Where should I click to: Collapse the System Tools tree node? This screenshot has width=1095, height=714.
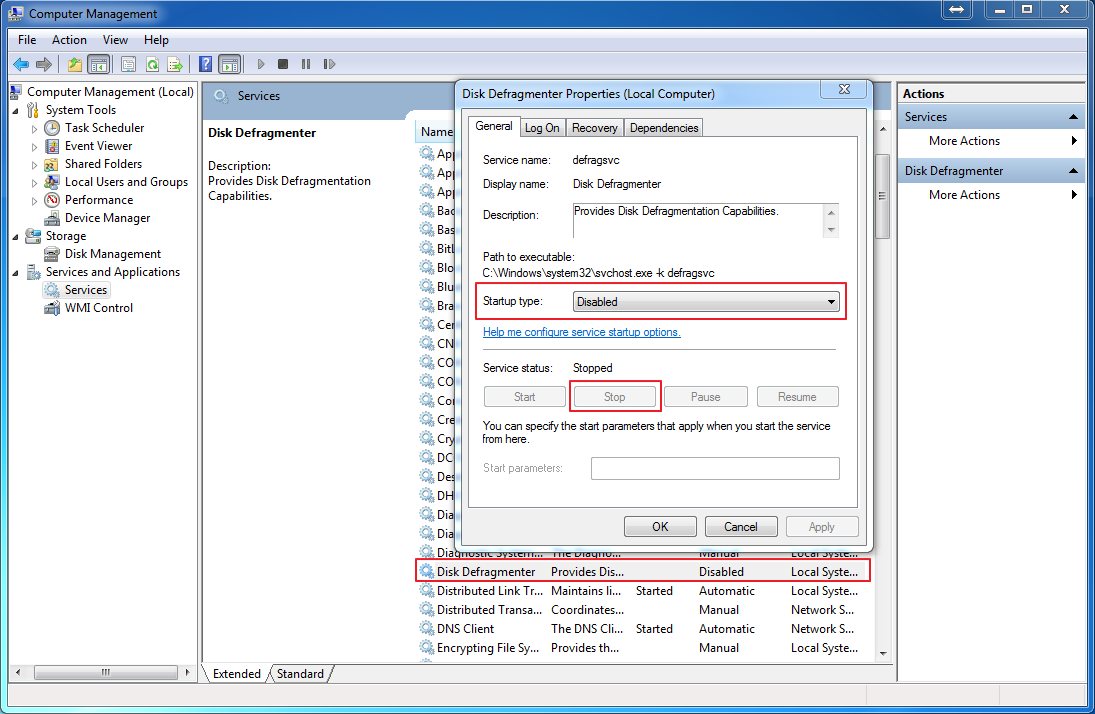(16, 110)
